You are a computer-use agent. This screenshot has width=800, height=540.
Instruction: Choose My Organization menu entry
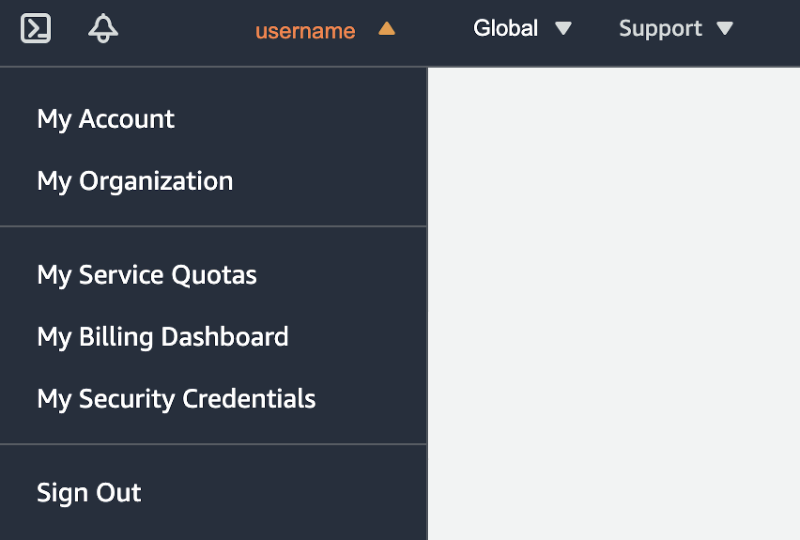pos(135,182)
